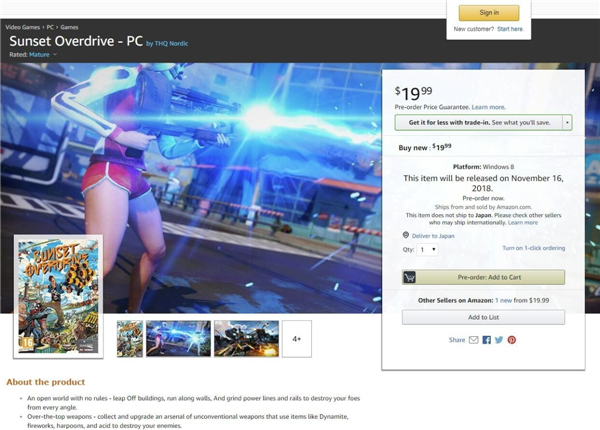Go to PC breadcrumb category
The width and height of the screenshot is (600, 430).
[x=51, y=26]
